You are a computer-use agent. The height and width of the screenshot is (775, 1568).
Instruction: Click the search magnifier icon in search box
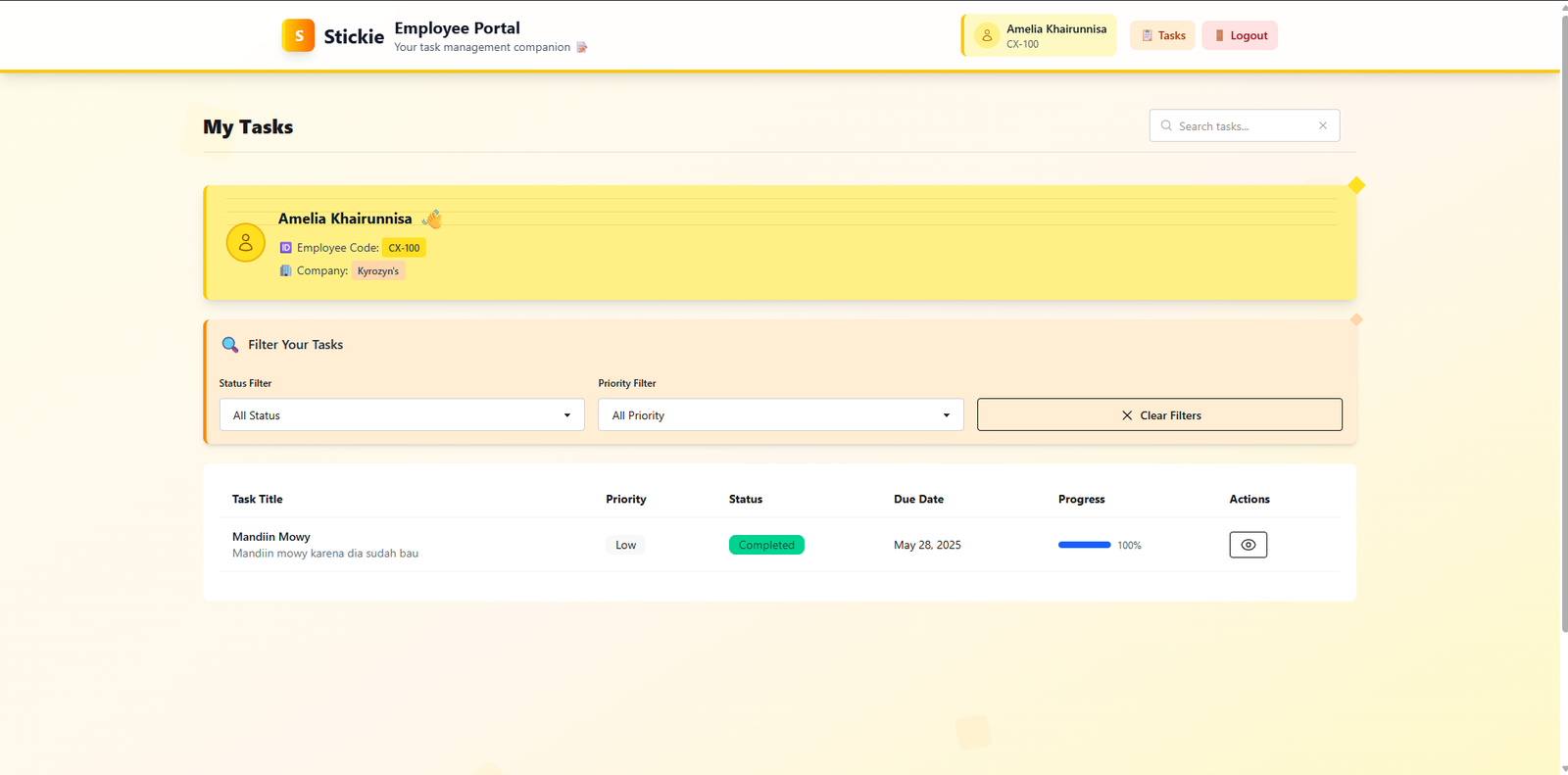[x=1166, y=125]
